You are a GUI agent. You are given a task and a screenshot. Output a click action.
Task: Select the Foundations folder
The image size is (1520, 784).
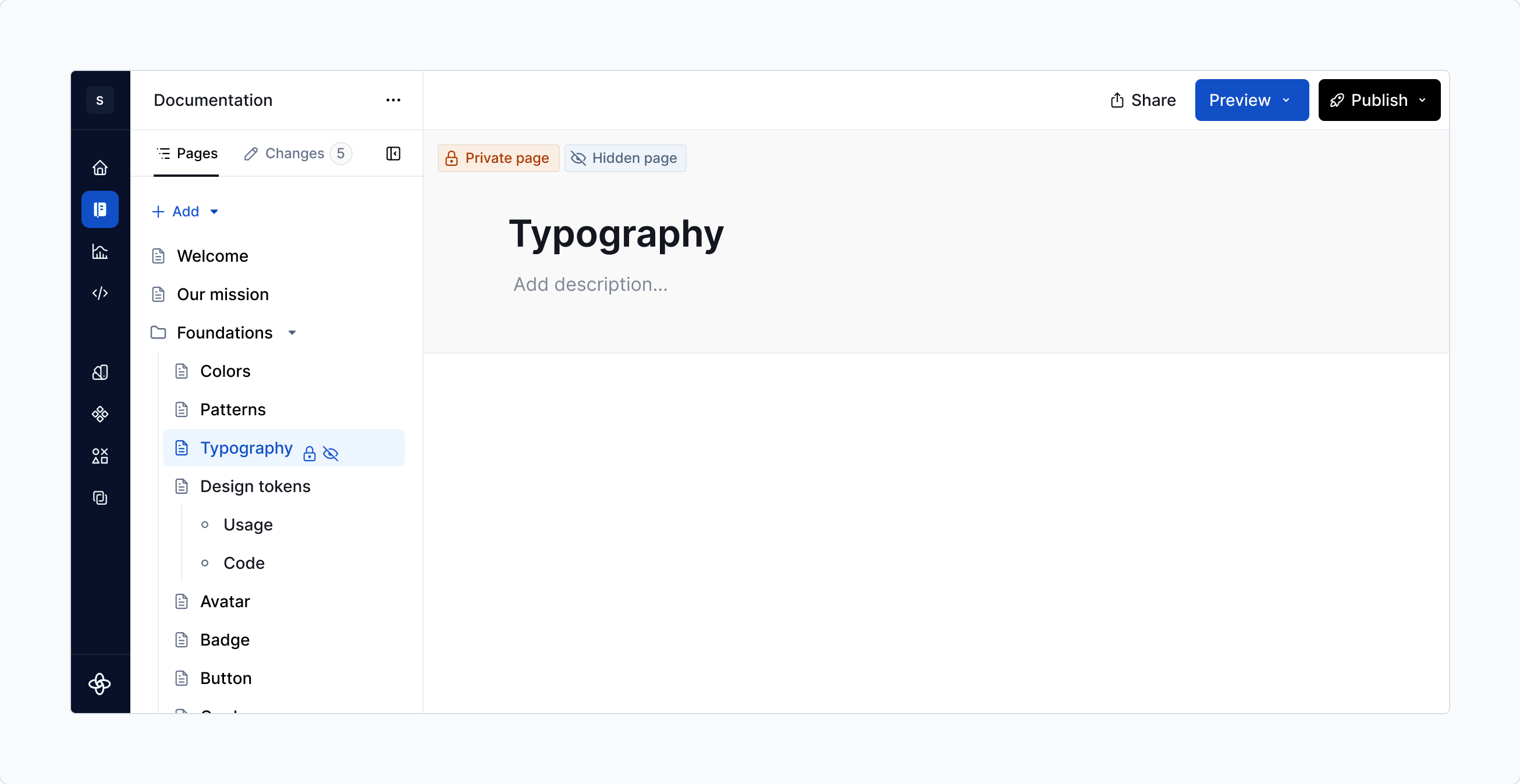224,333
